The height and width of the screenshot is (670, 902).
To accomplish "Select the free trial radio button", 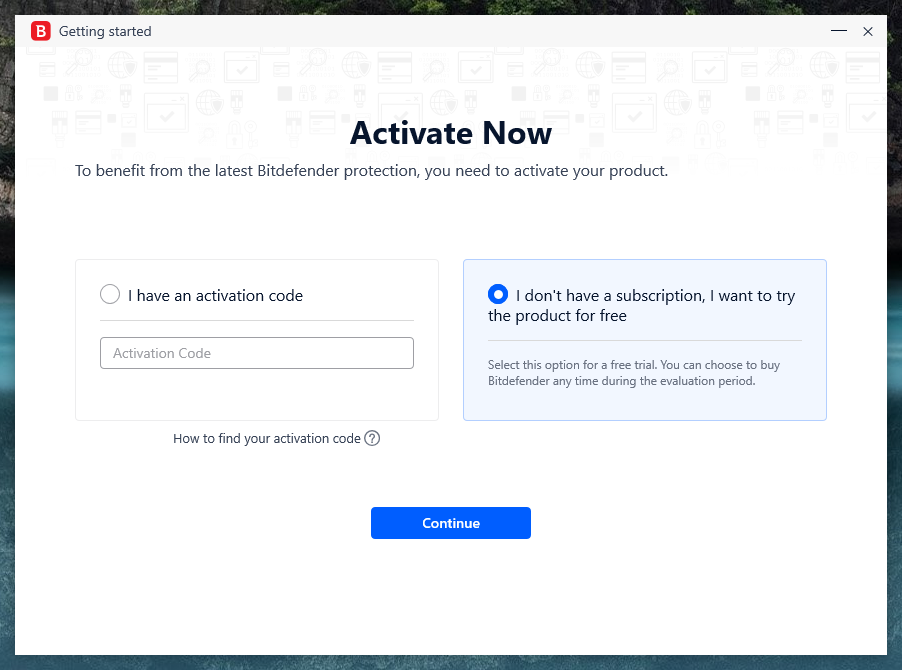I will [498, 295].
